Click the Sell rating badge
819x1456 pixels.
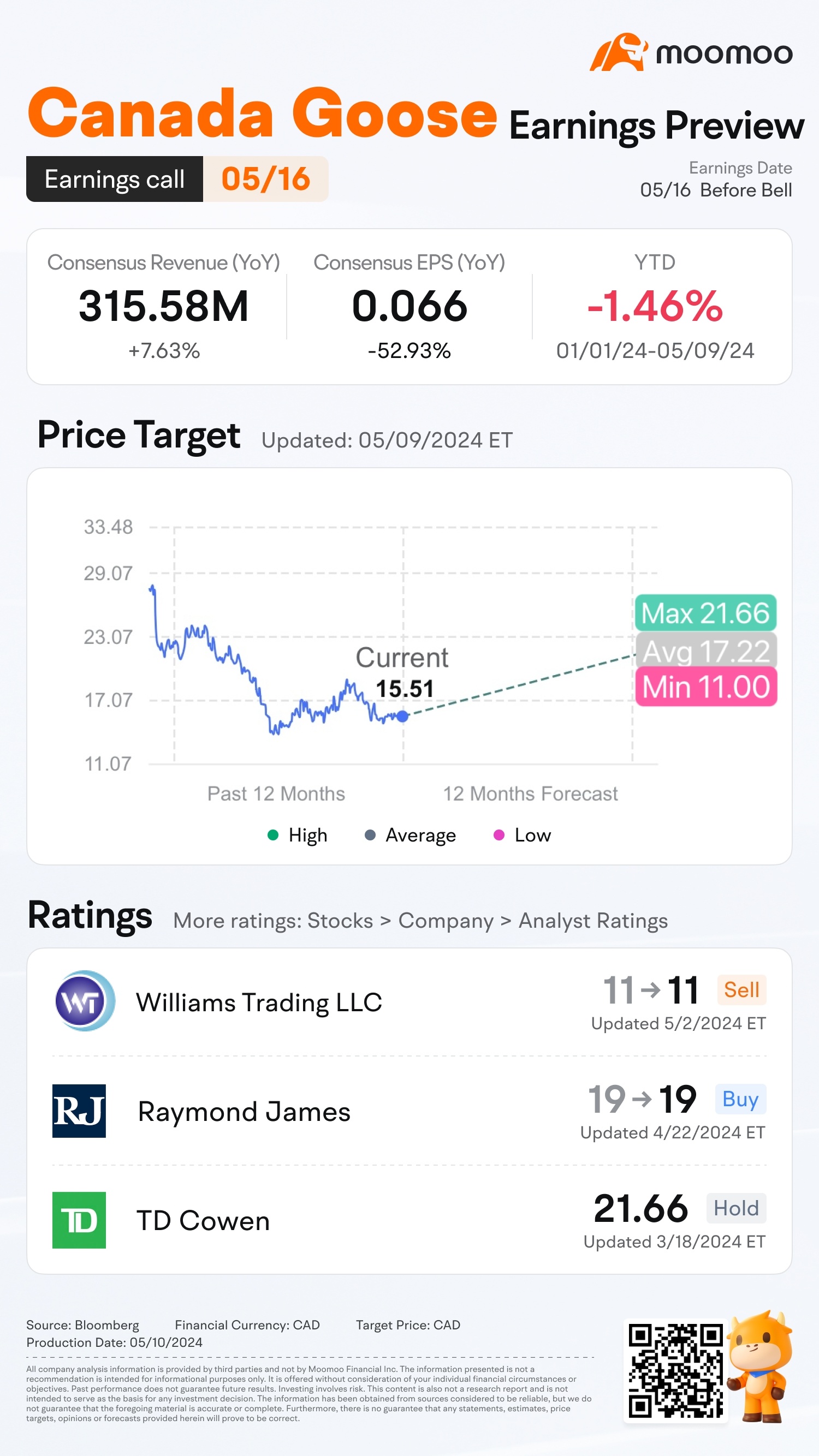click(x=741, y=990)
